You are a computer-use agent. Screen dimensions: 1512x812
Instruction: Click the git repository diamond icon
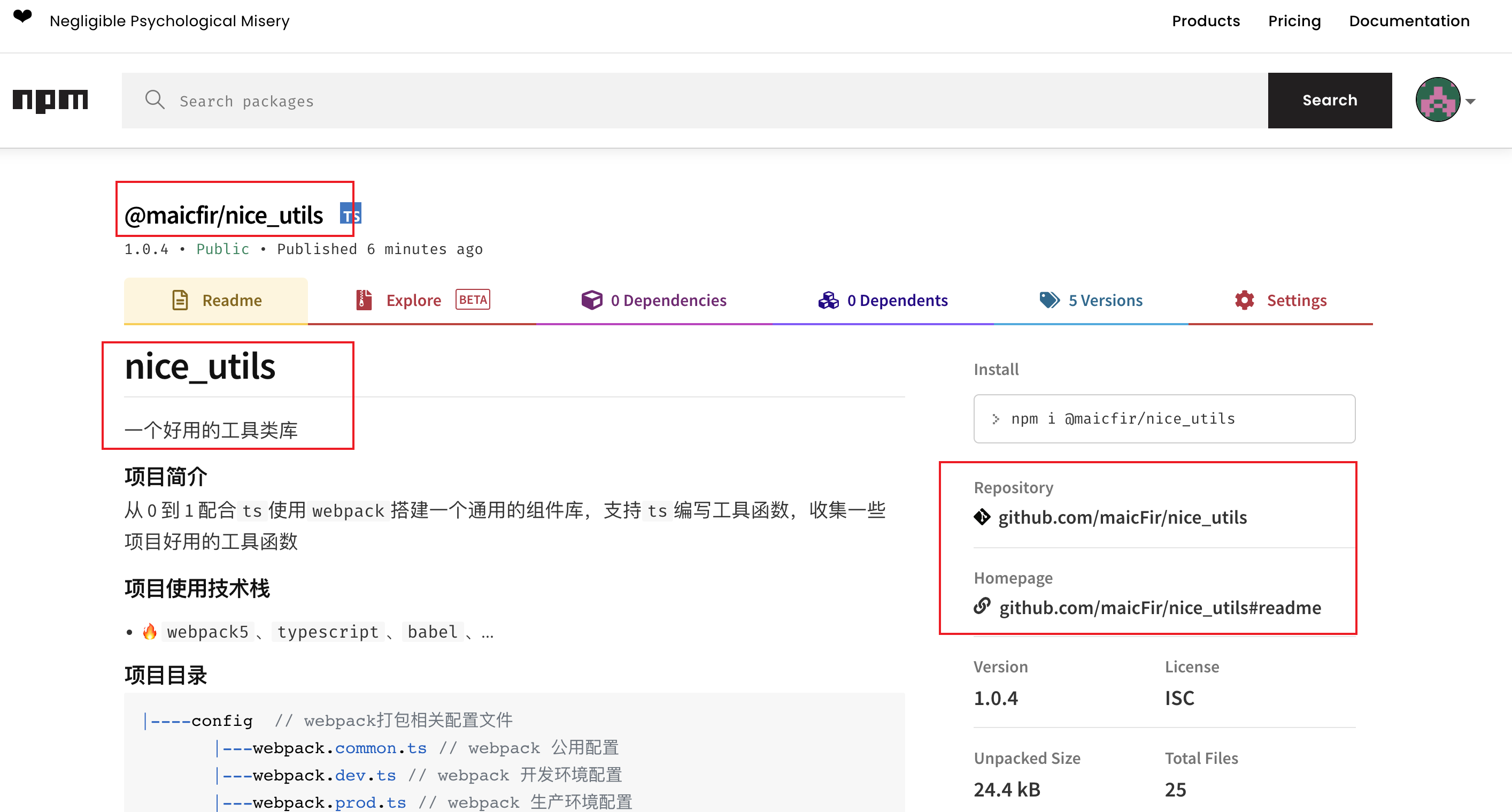click(982, 517)
